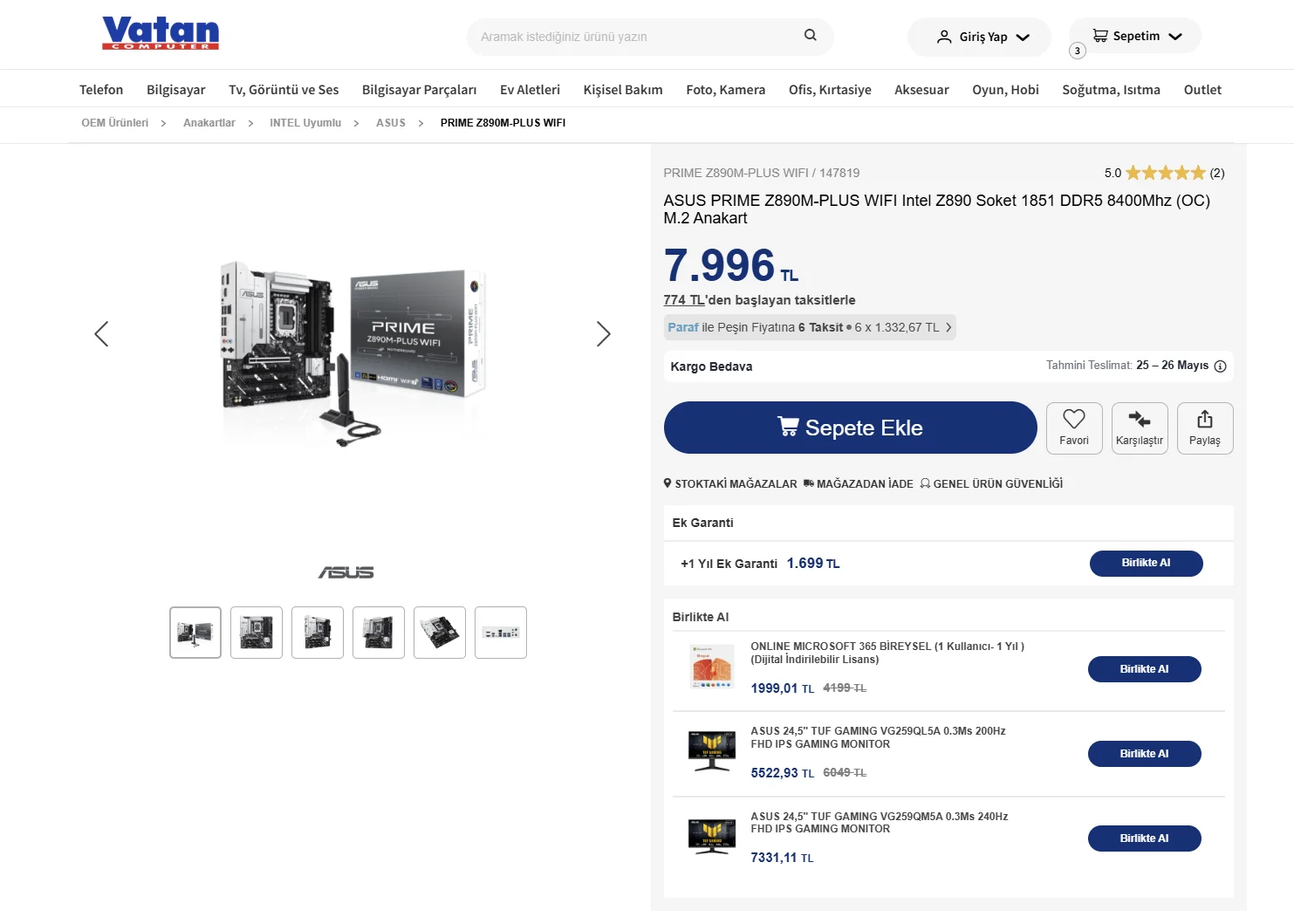Open Microsoft 365 product image

[712, 667]
